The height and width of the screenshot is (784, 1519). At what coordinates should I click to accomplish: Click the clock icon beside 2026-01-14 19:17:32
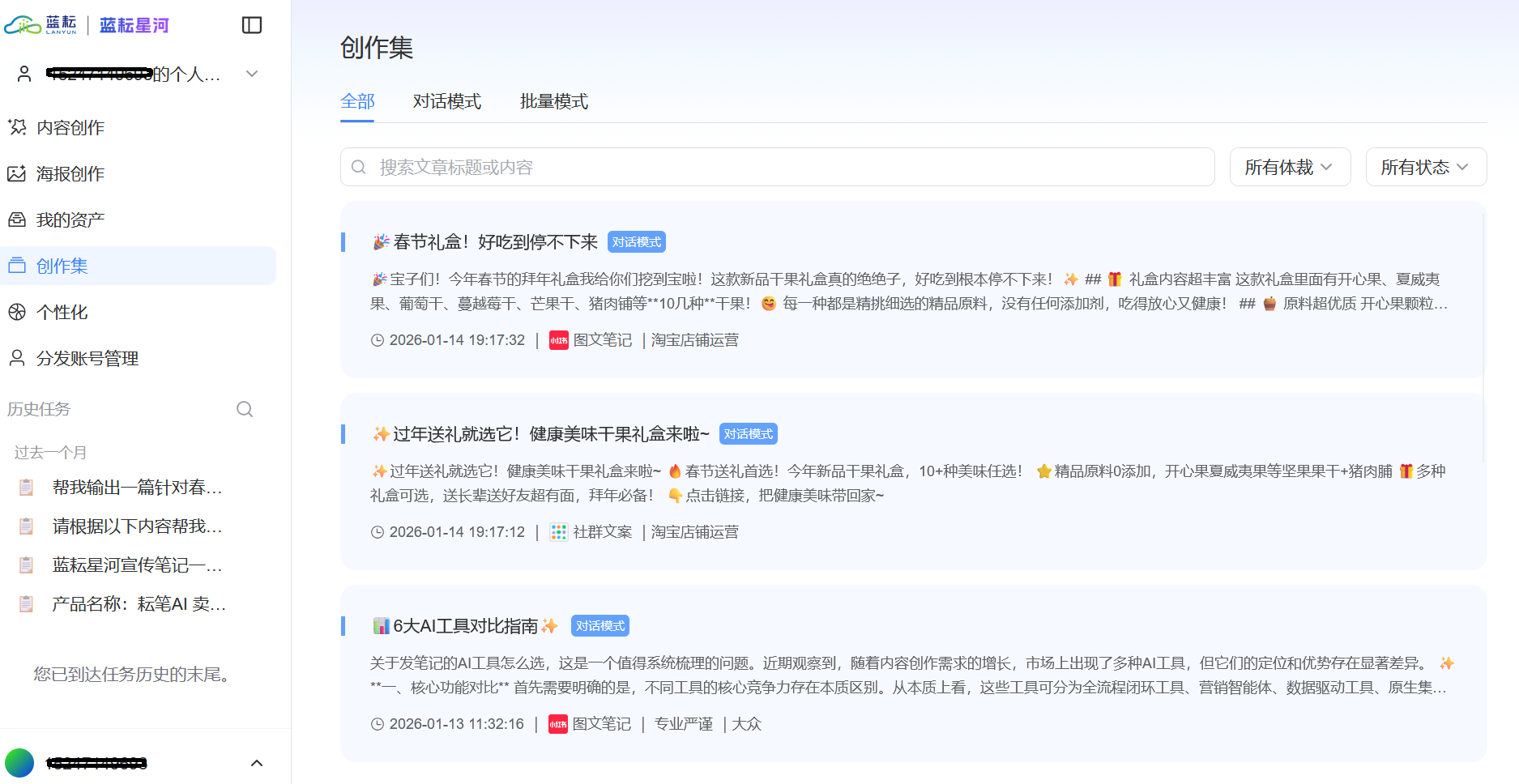(x=378, y=340)
